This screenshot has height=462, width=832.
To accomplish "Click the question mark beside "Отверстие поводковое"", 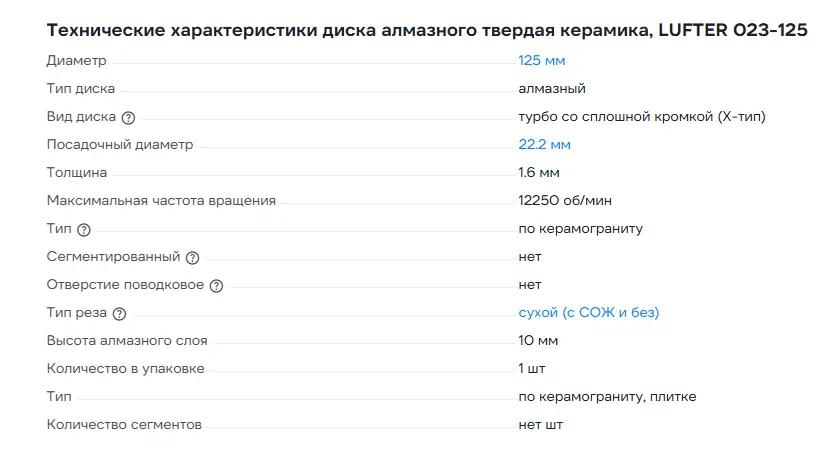I will click(216, 285).
